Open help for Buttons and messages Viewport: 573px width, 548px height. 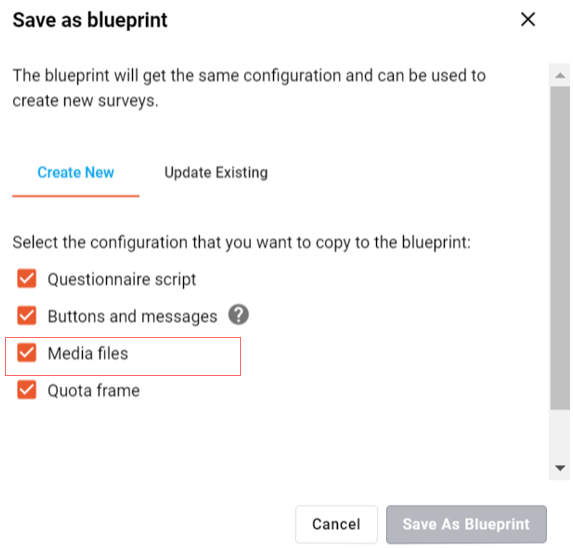click(239, 315)
